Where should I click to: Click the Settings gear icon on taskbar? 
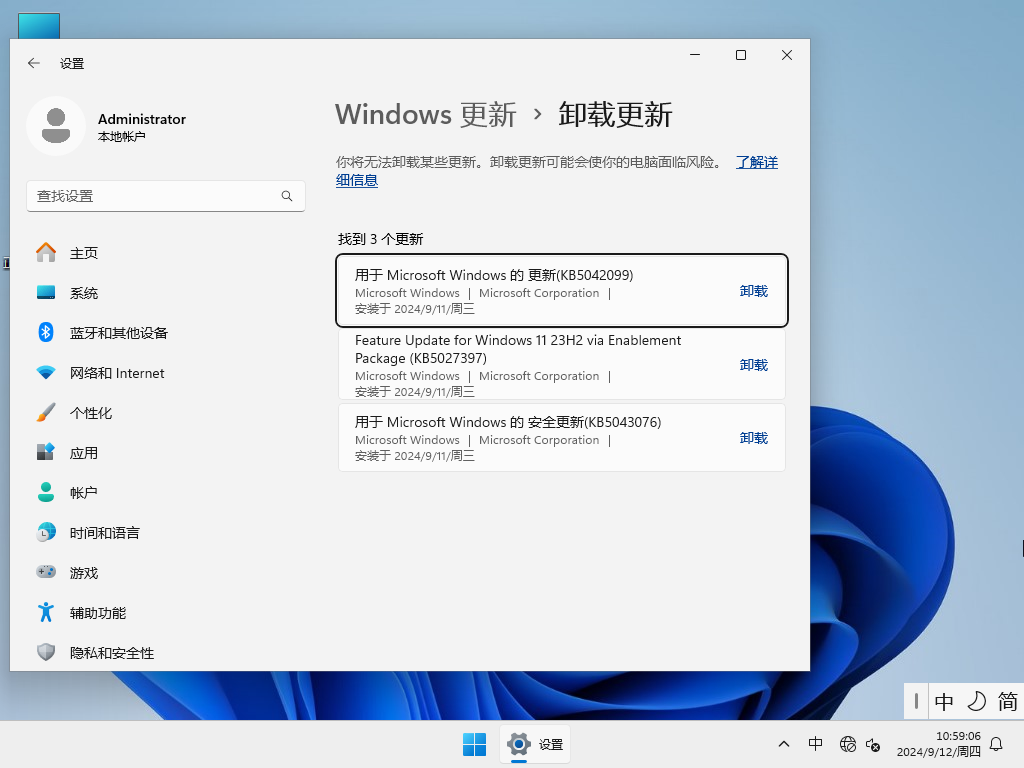[x=518, y=744]
